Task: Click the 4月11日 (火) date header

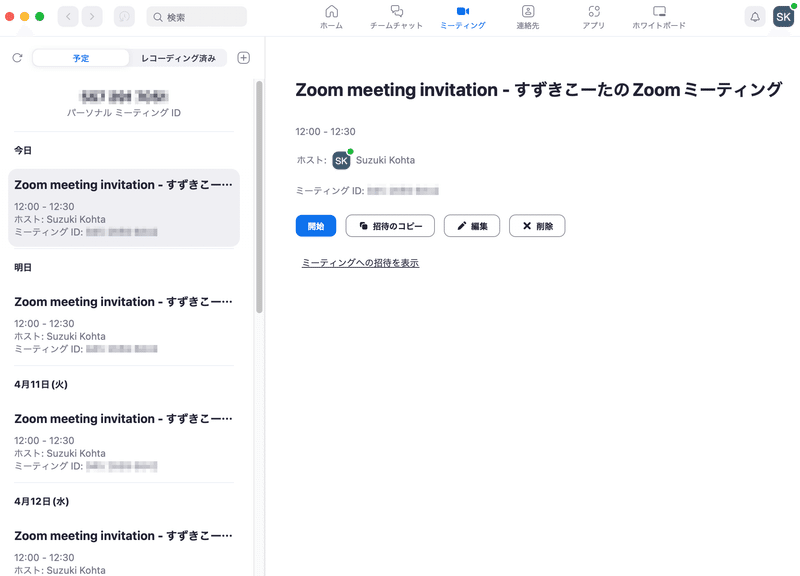Action: tap(41, 384)
